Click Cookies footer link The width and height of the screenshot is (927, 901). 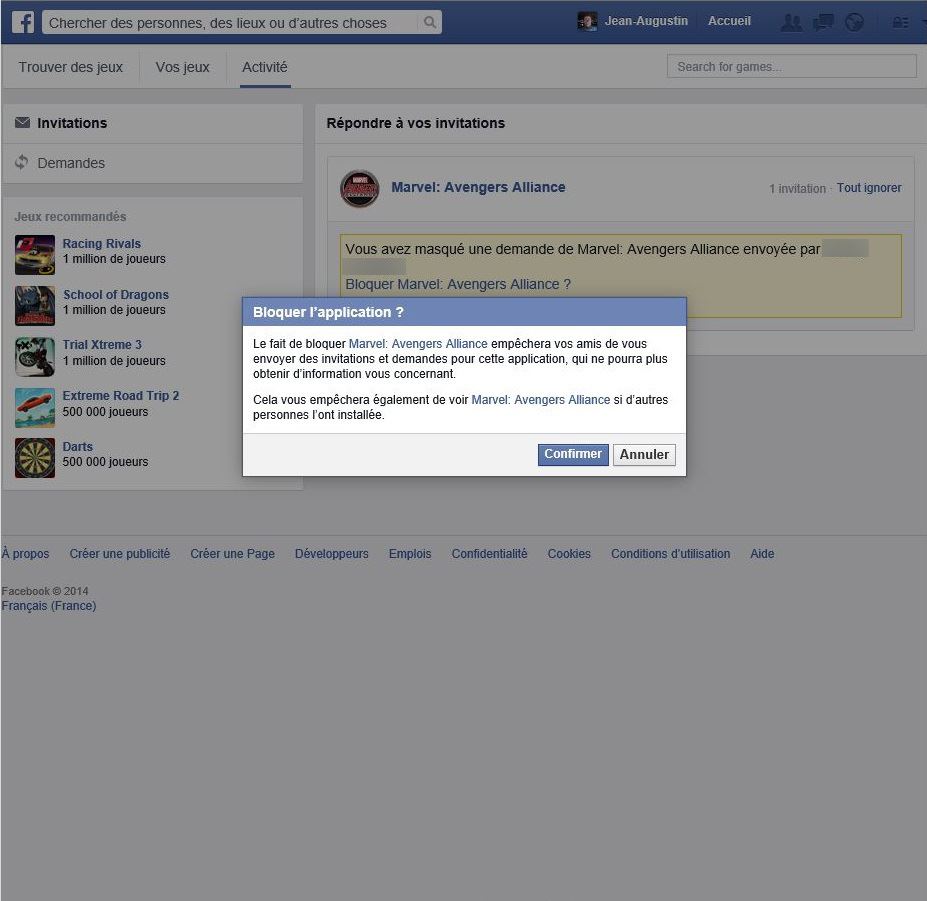569,554
